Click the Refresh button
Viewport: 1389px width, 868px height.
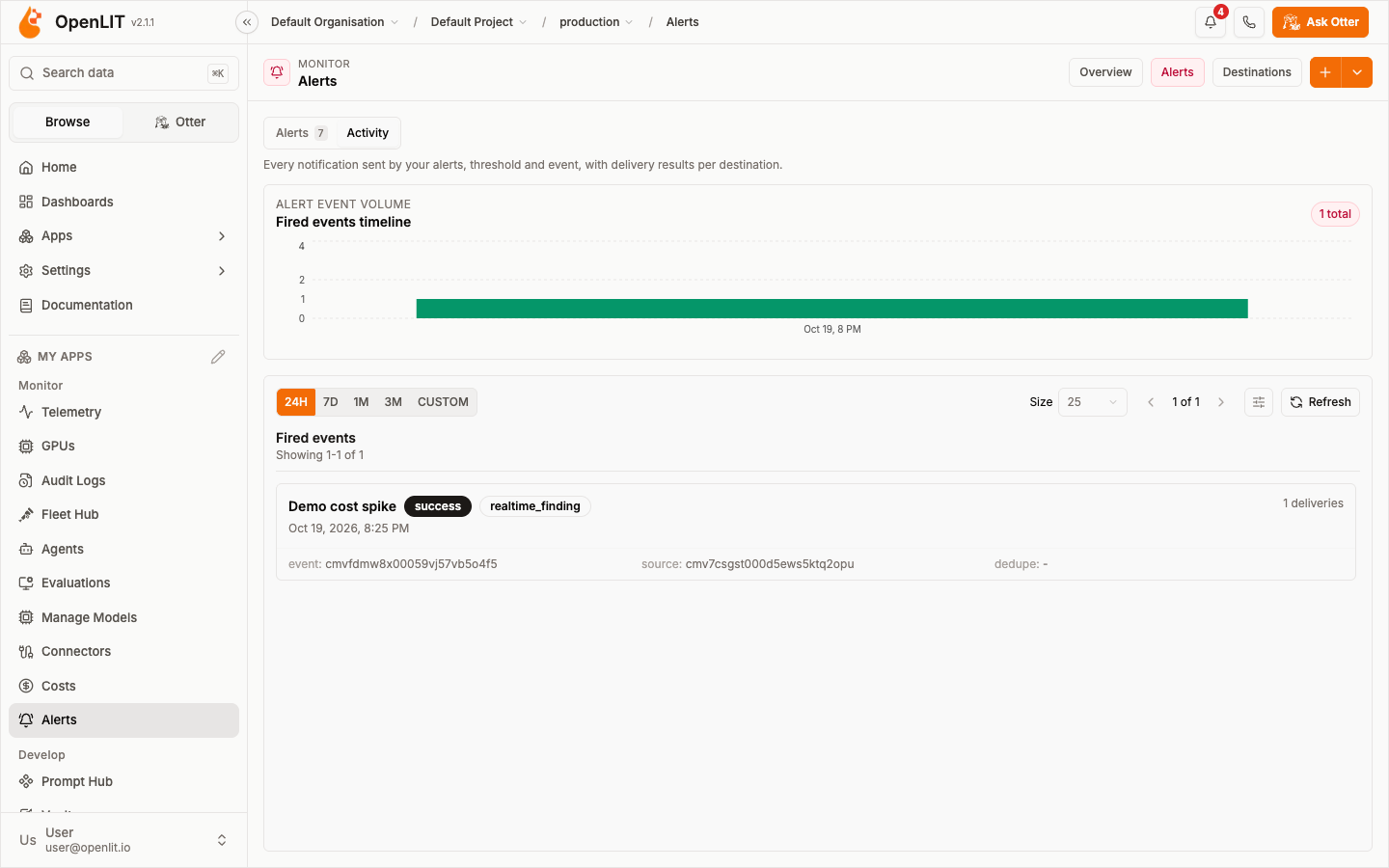point(1321,402)
